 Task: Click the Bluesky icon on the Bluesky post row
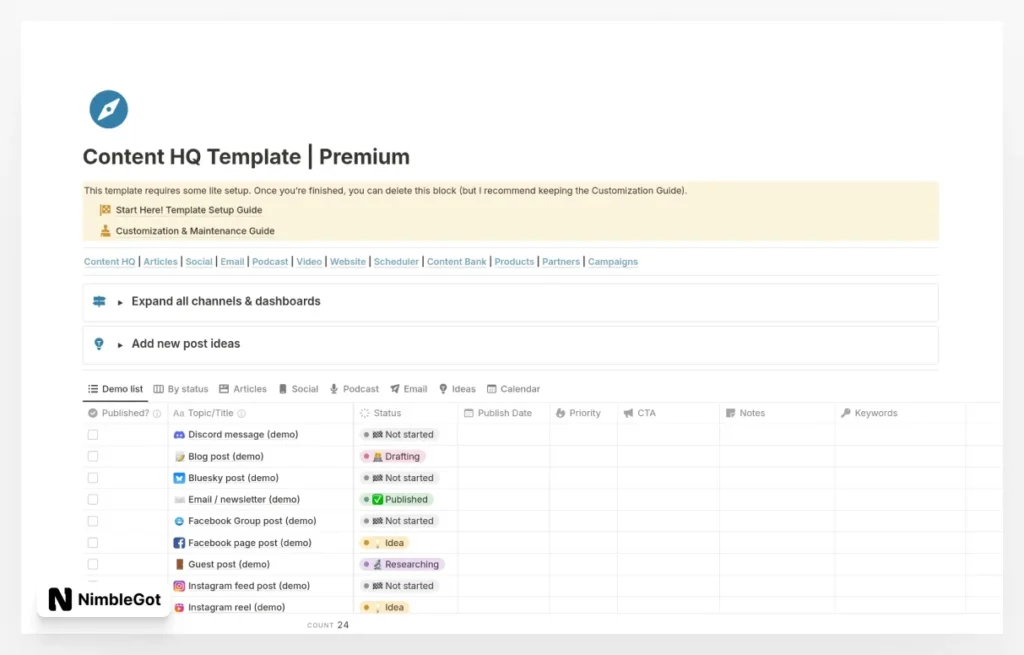click(179, 477)
